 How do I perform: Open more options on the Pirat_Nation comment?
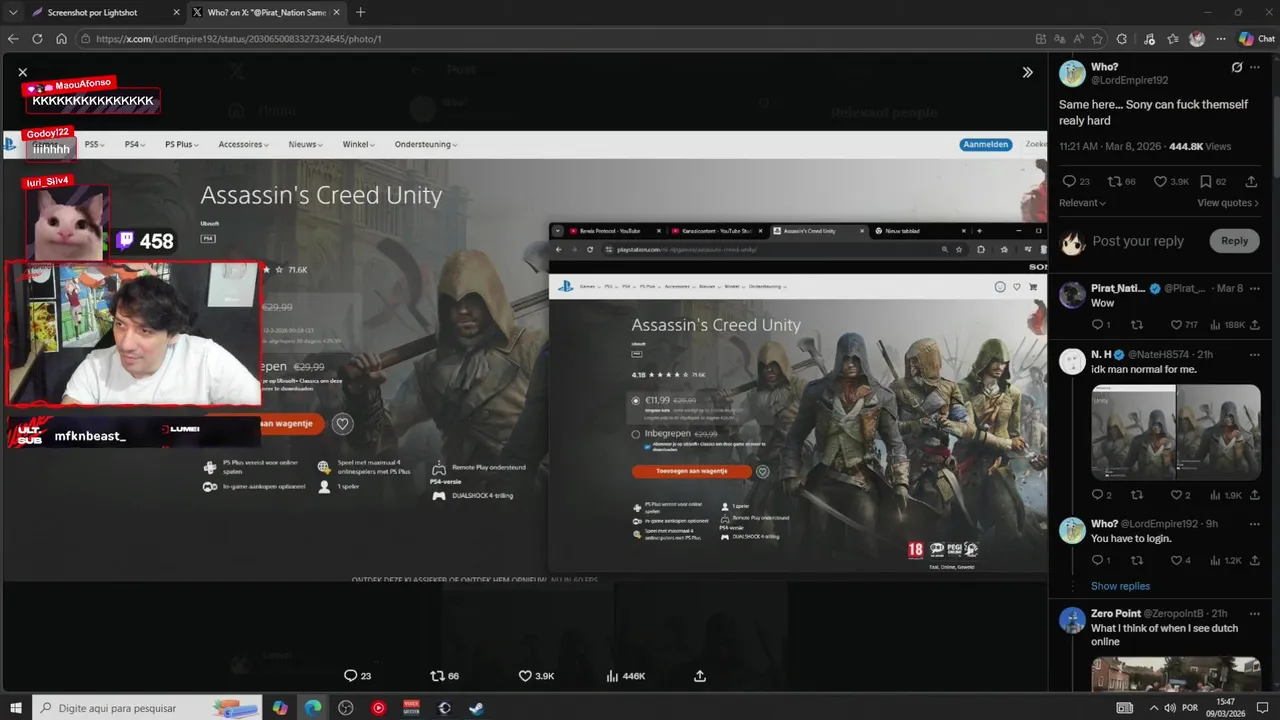[x=1255, y=288]
